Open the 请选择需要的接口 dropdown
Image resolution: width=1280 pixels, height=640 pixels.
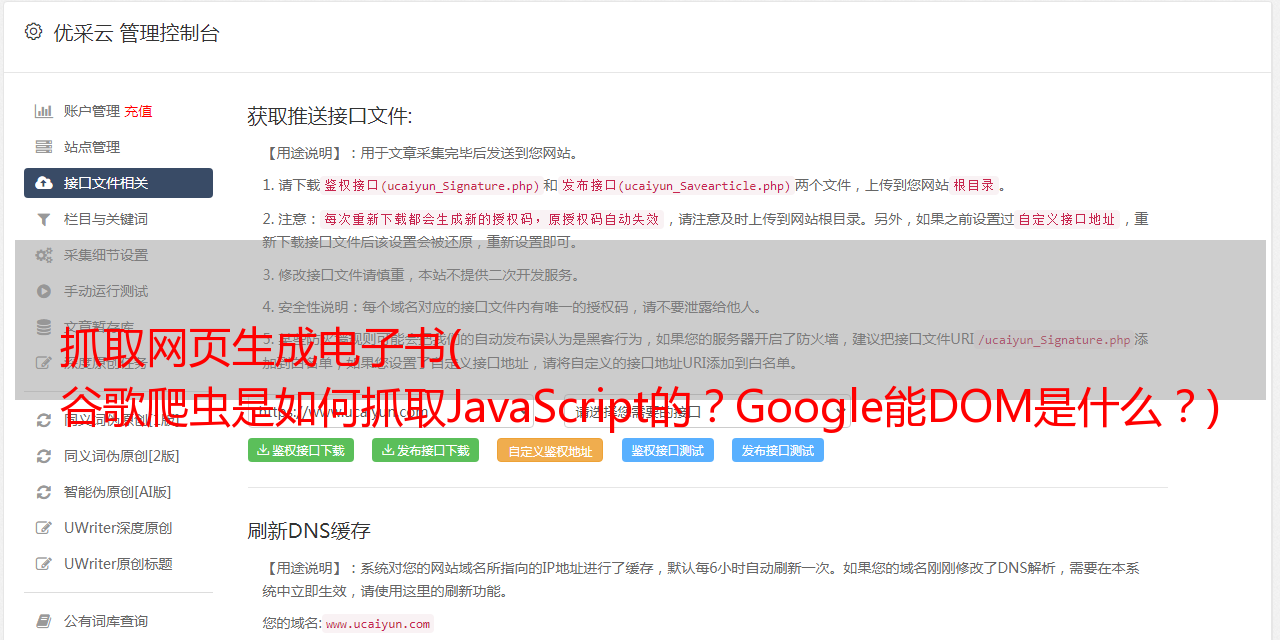coord(705,411)
